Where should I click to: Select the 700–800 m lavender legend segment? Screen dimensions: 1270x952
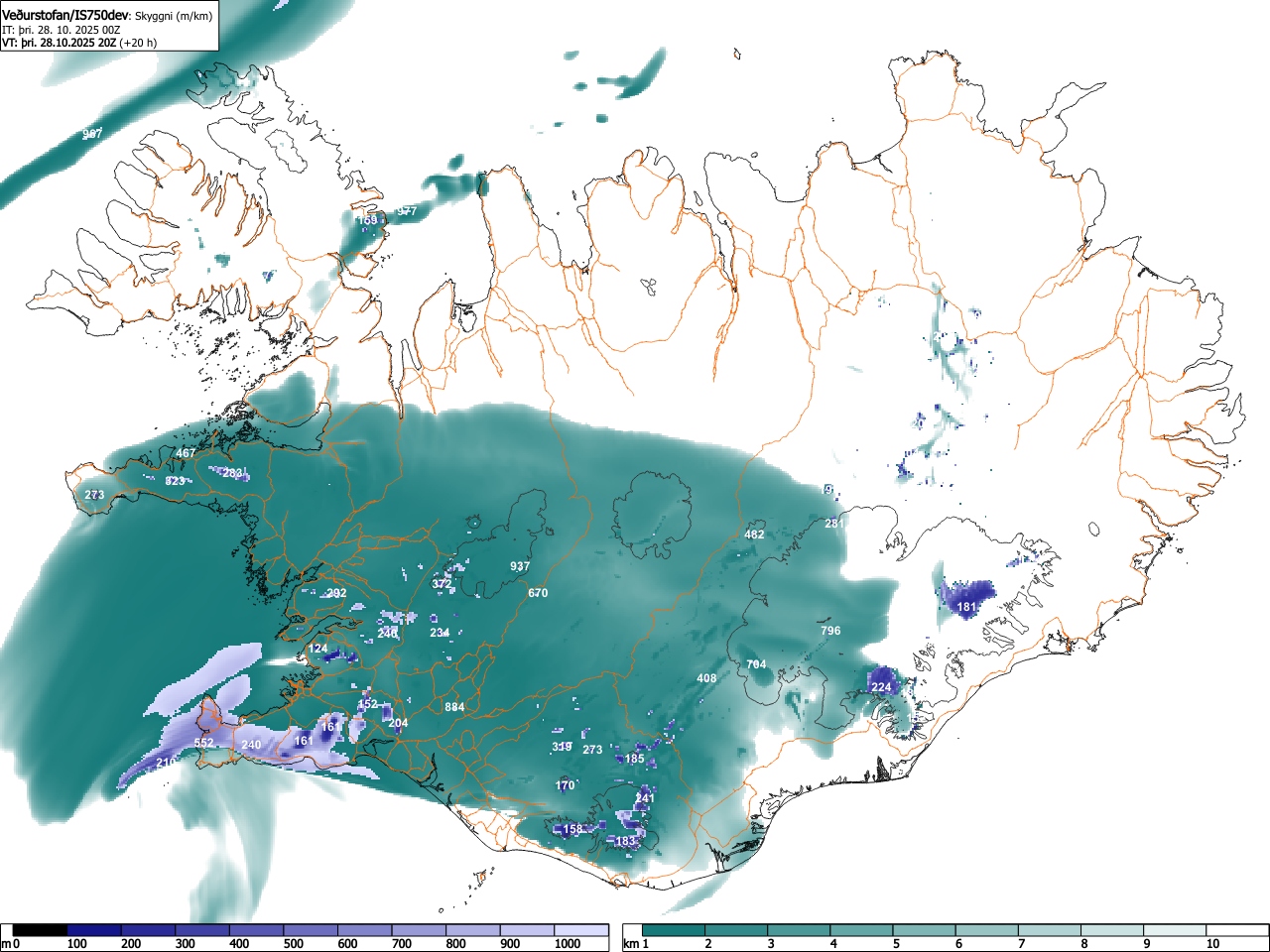pos(419,930)
